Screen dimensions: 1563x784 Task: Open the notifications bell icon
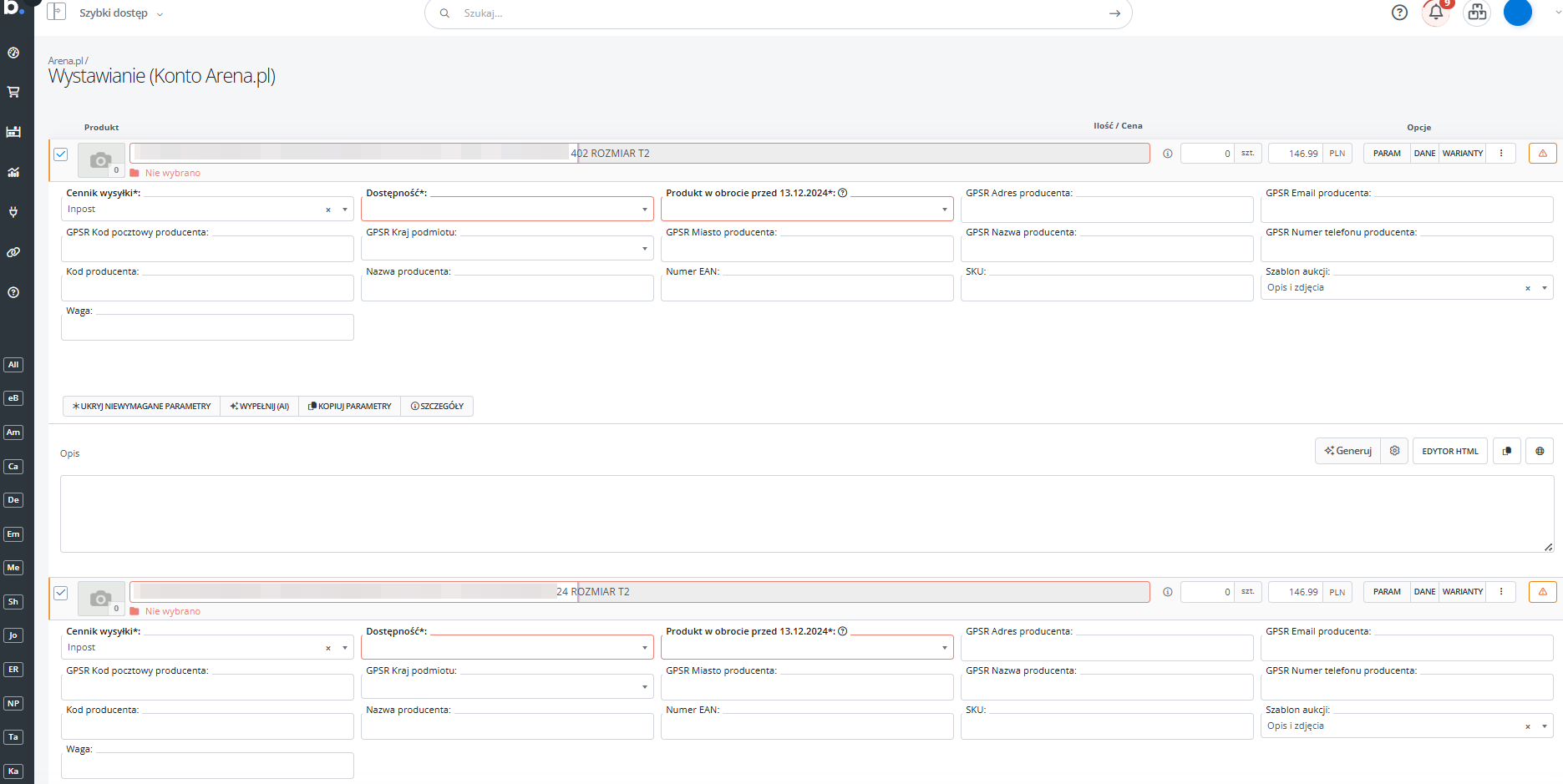1435,13
